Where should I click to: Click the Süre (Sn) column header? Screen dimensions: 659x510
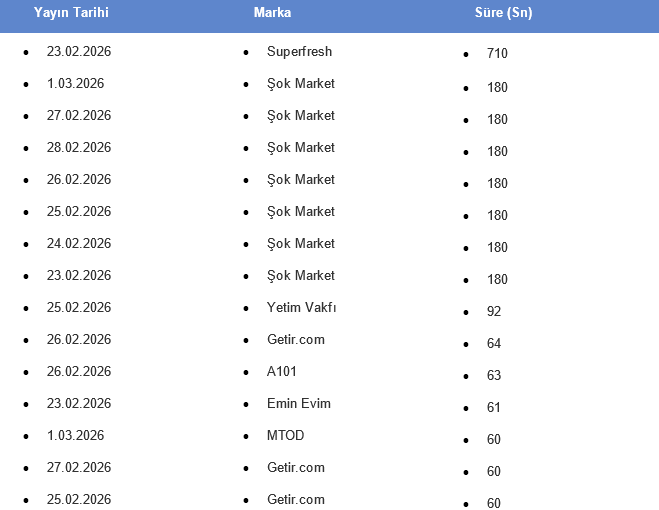pyautogui.click(x=503, y=13)
